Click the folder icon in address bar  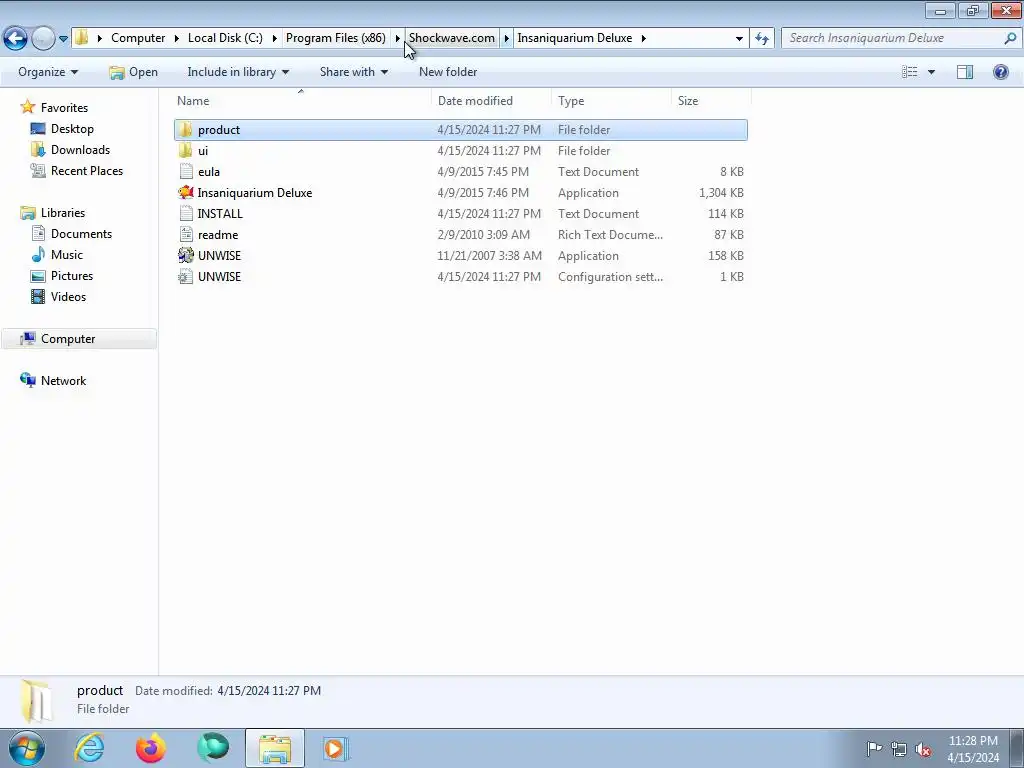tap(82, 38)
